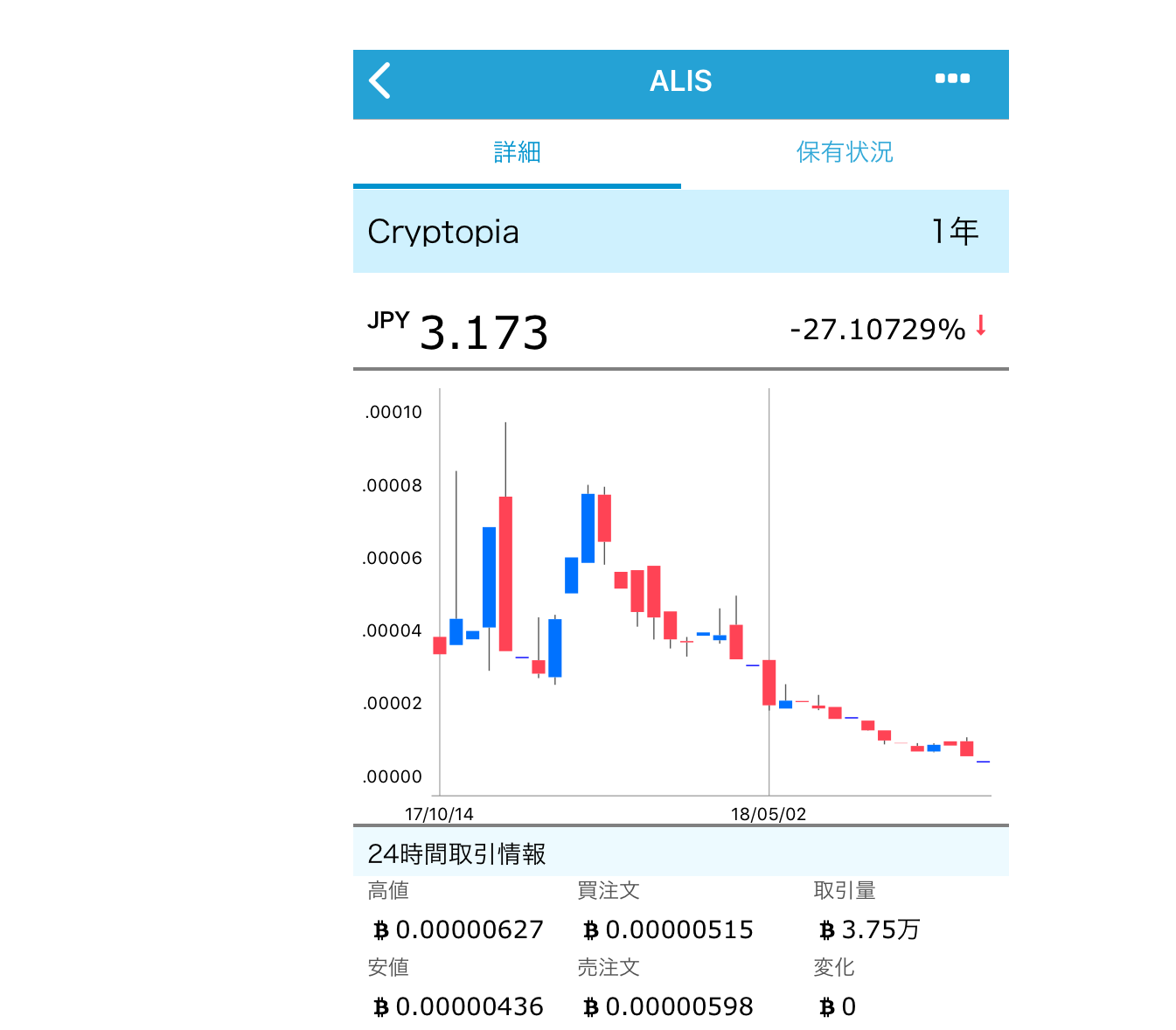1176x1030 pixels.
Task: Tap the 安値 value 0.00000436
Action: [x=469, y=1006]
